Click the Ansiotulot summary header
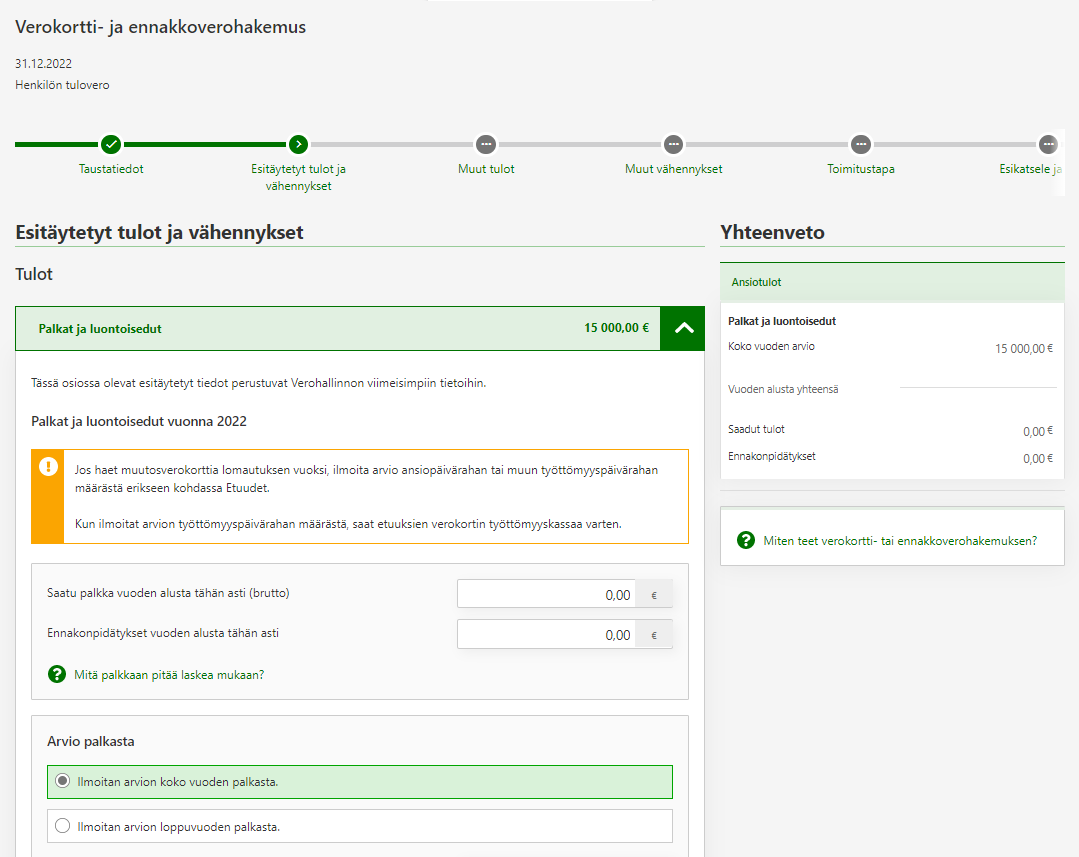 click(892, 283)
